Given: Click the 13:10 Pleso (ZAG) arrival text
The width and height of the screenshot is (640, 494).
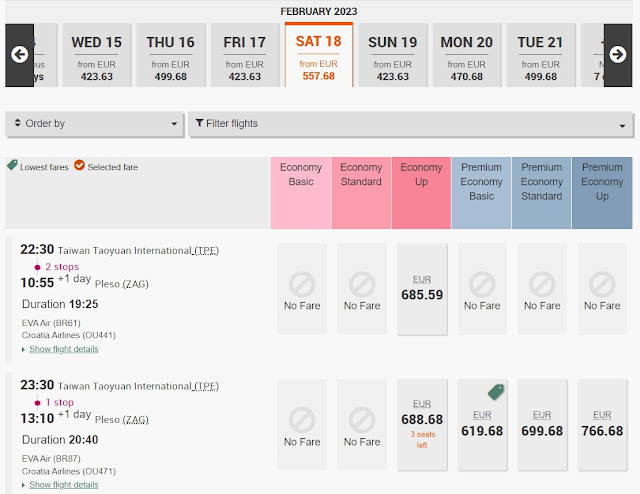Looking at the screenshot, I should [84, 417].
